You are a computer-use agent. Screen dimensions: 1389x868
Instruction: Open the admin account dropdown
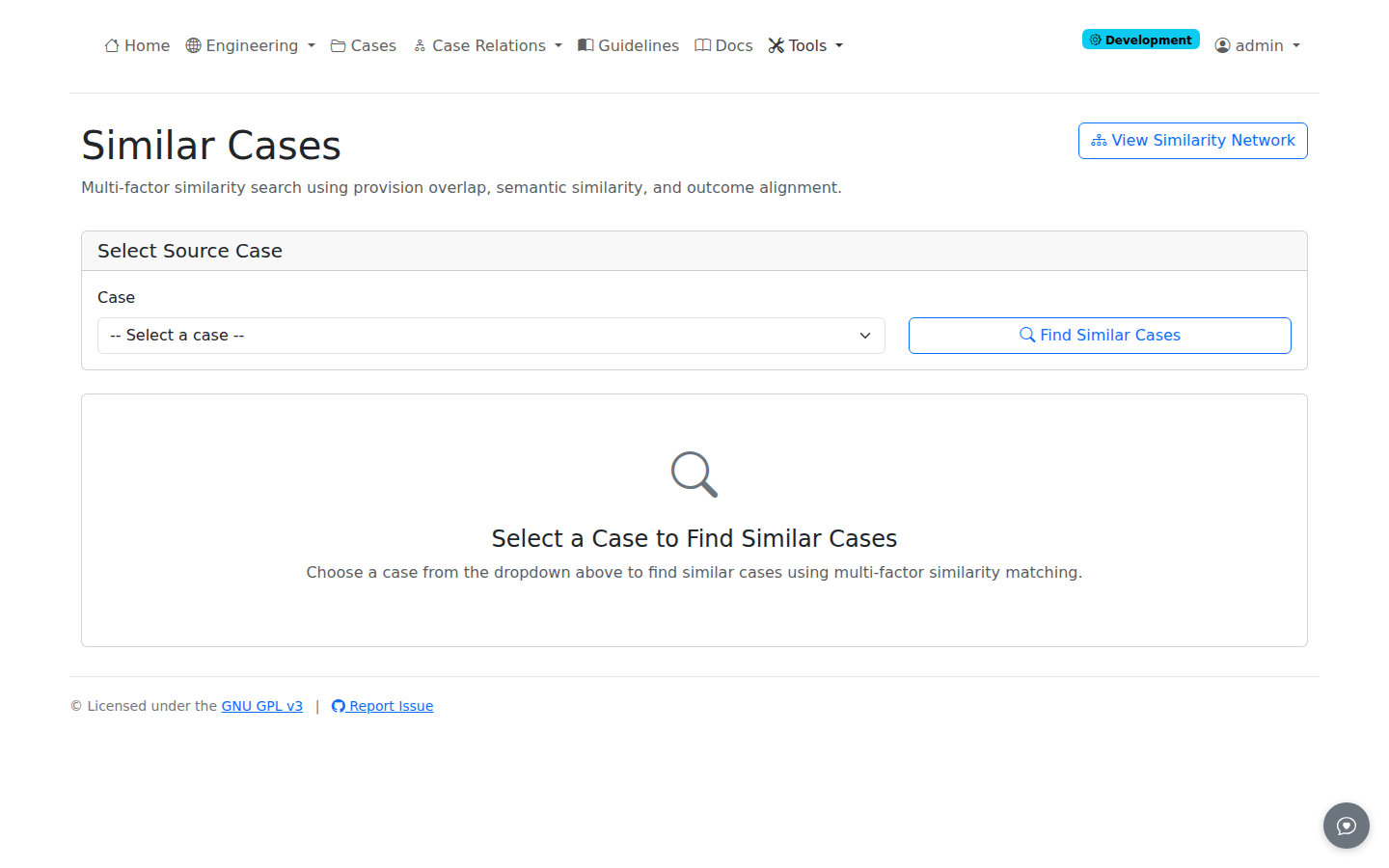pyautogui.click(x=1258, y=45)
